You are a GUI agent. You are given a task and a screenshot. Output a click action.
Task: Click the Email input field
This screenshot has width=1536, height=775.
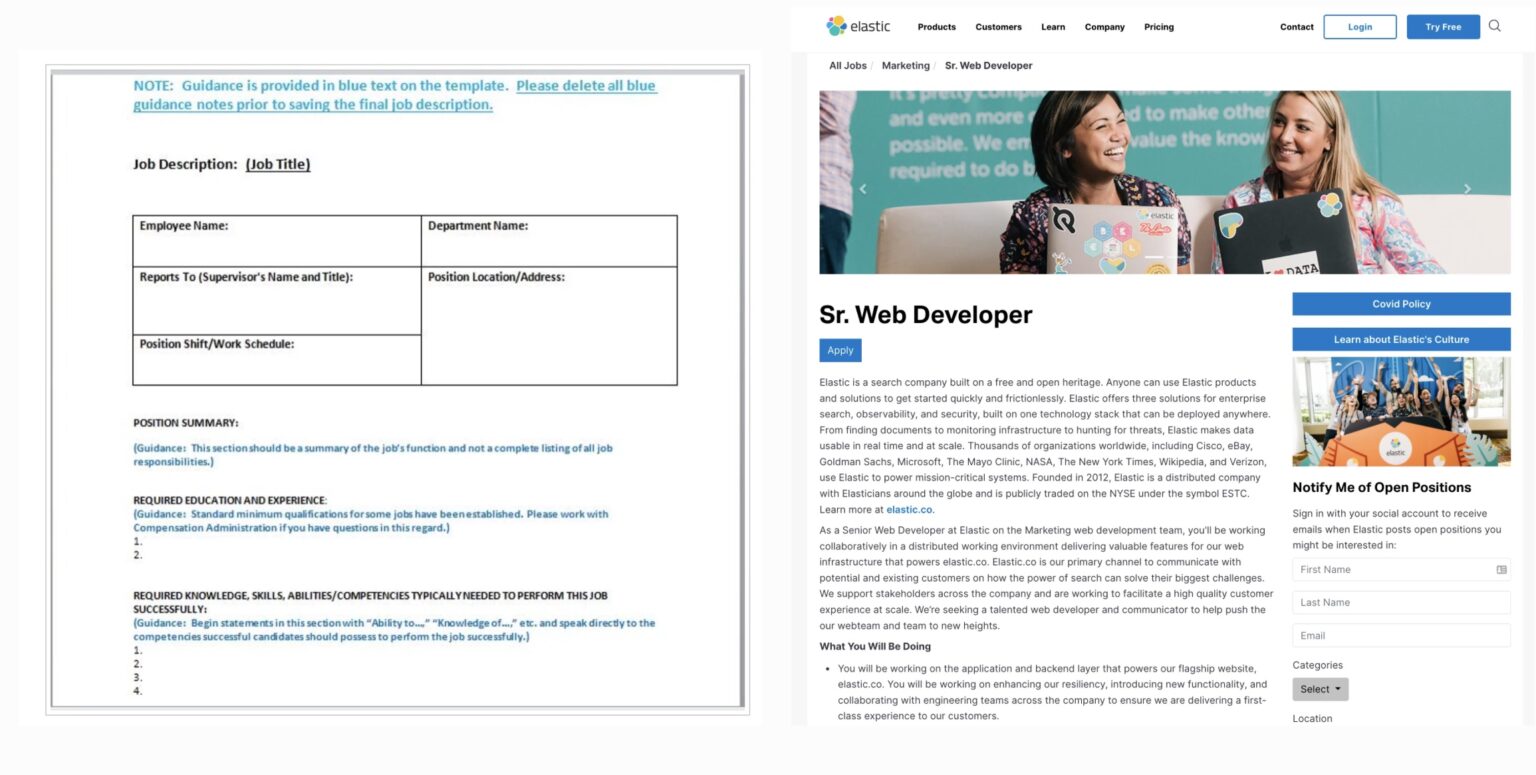click(x=1401, y=635)
